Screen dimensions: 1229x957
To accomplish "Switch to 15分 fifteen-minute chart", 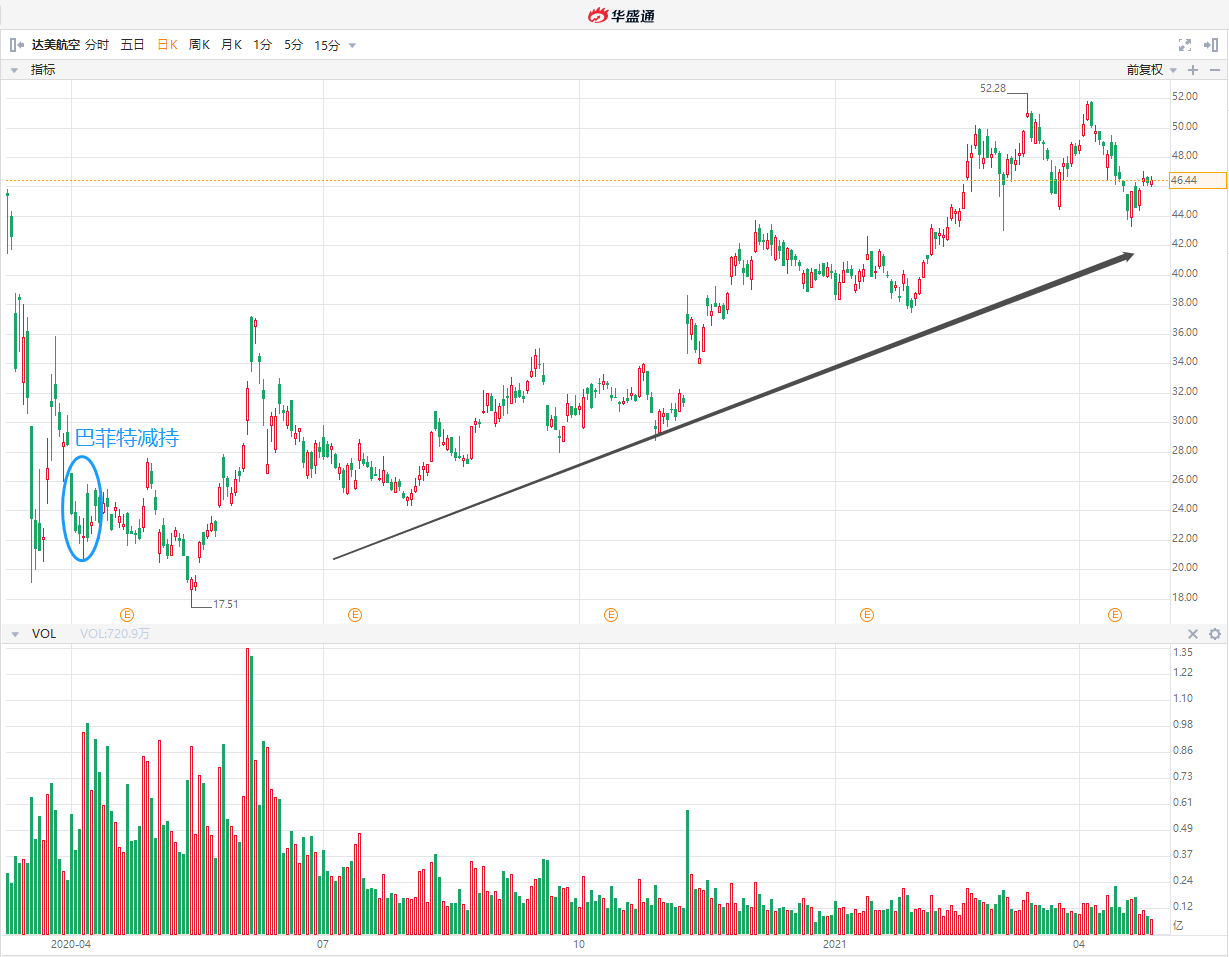I will [327, 45].
